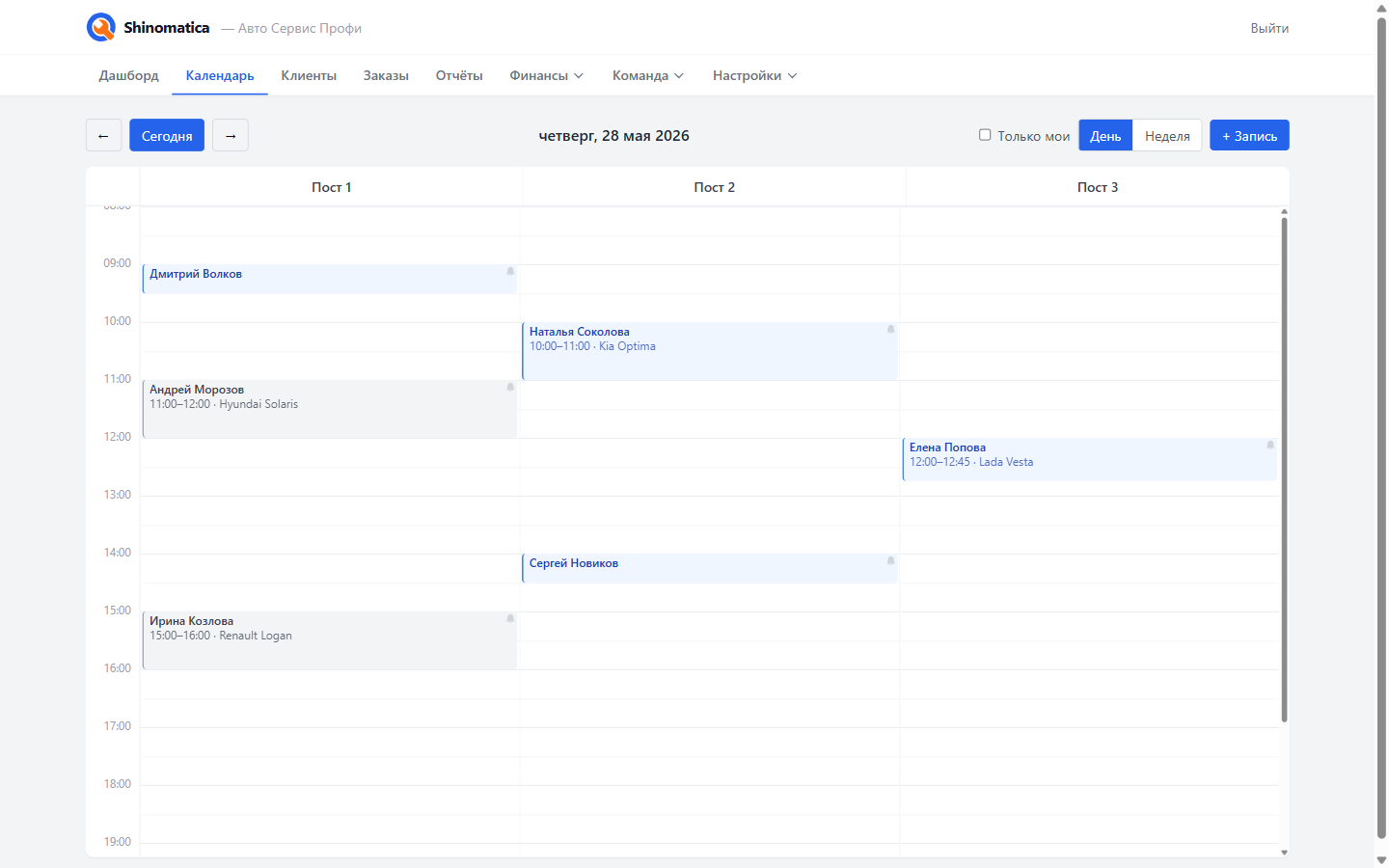Click the Пост 2 column header
Screen dimensions: 1389x868
[x=714, y=187]
